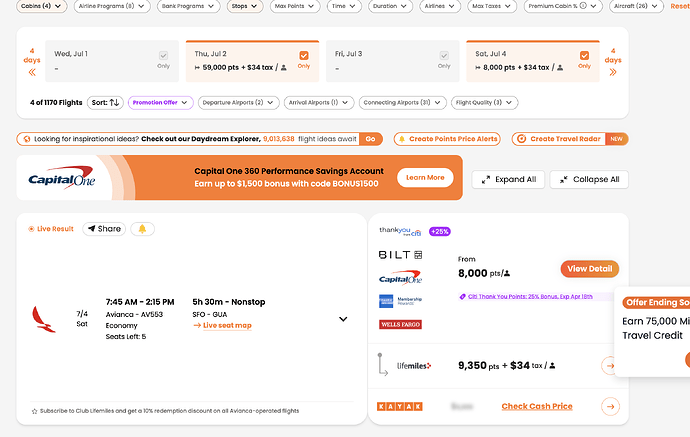Click the arrow button in LifeMiles row
Viewport: 690px width, 437px height.
click(x=609, y=366)
